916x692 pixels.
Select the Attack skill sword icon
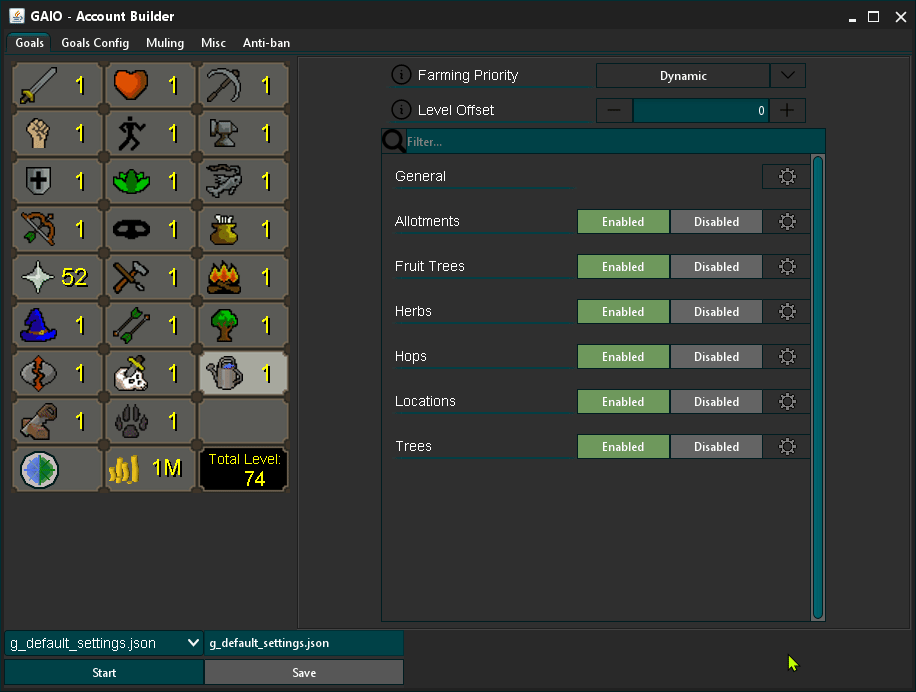click(x=39, y=86)
